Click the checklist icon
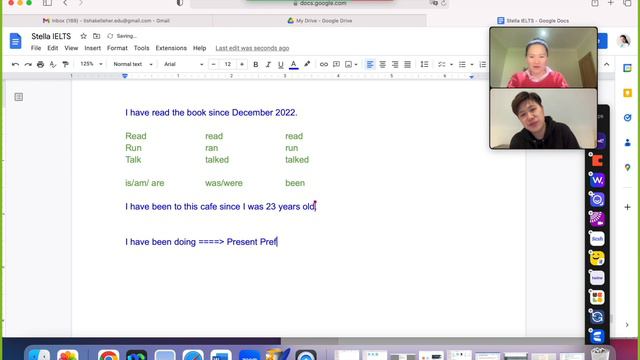Viewport: 640px width, 360px height. click(442, 64)
